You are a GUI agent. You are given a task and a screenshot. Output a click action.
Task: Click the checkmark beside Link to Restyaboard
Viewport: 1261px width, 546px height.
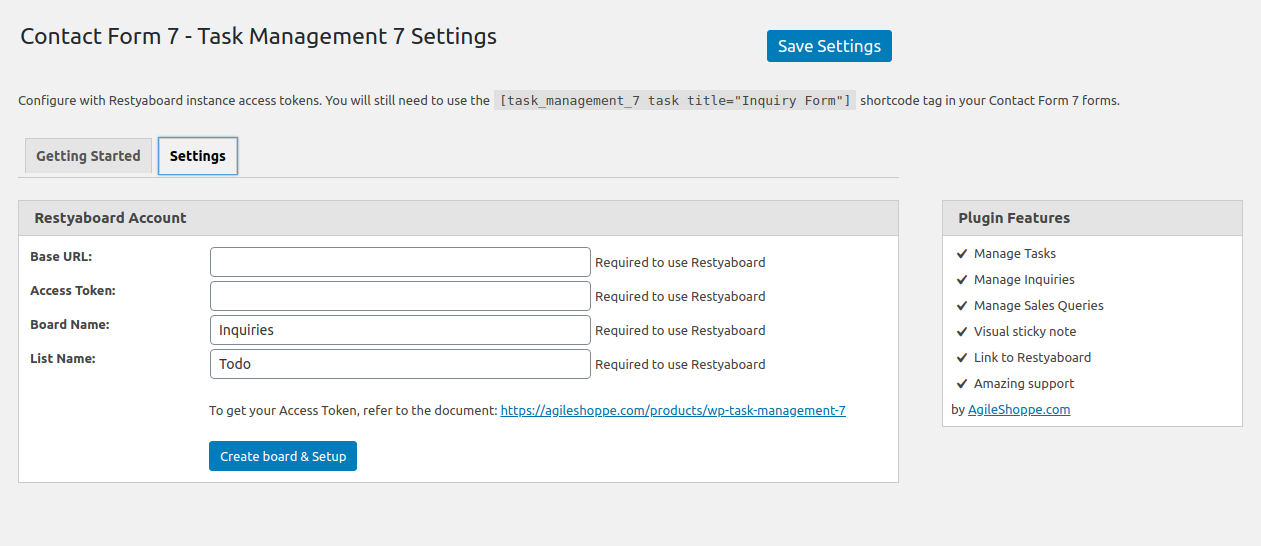click(962, 358)
